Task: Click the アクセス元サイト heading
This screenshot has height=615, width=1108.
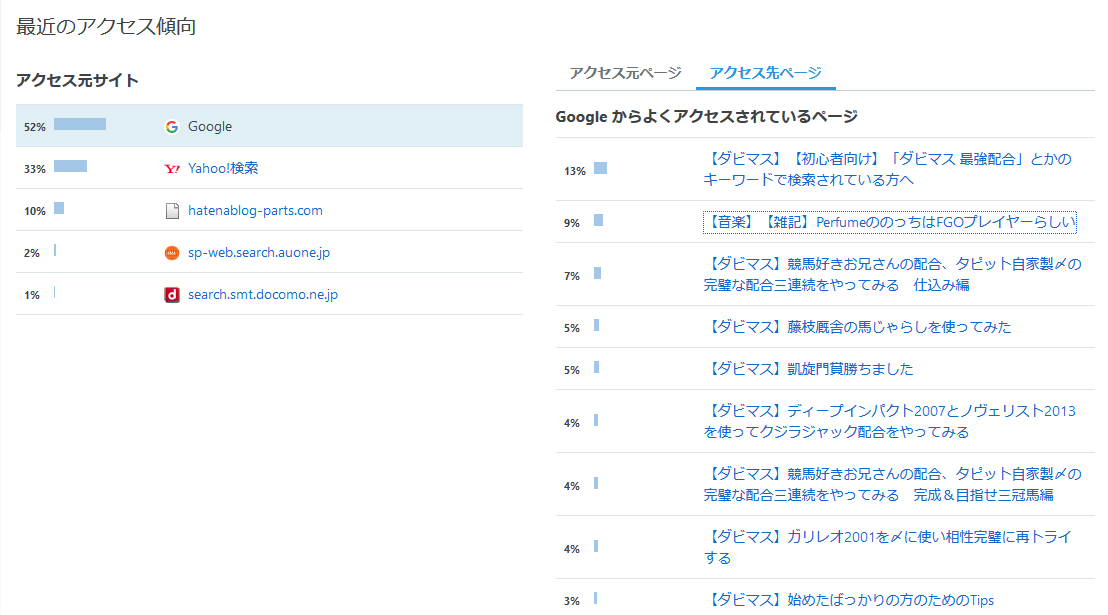Action: [77, 81]
